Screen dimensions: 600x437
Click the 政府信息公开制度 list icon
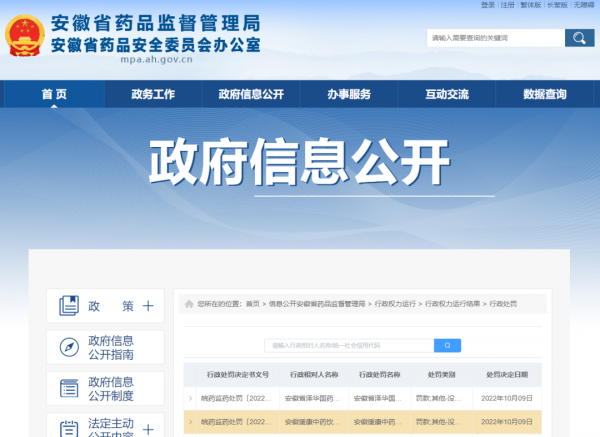click(68, 388)
